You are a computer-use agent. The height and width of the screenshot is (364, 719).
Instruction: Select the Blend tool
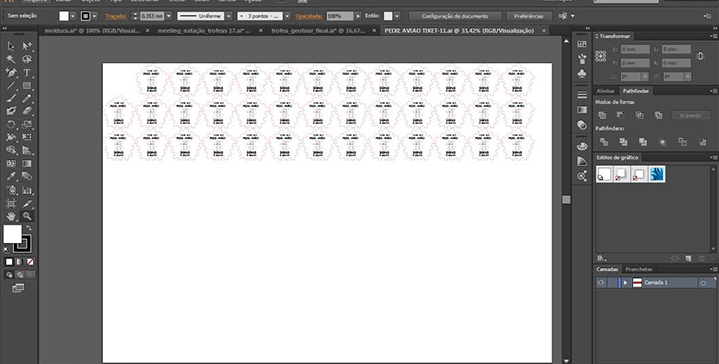27,176
